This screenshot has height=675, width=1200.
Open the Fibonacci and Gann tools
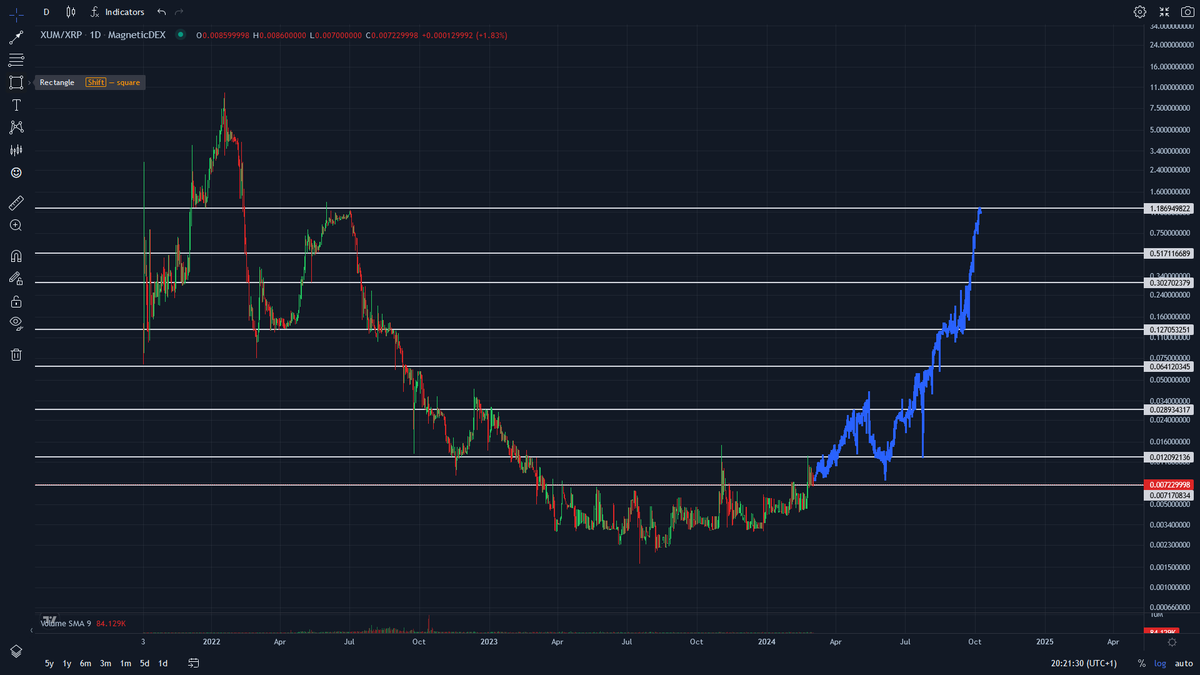click(x=16, y=60)
